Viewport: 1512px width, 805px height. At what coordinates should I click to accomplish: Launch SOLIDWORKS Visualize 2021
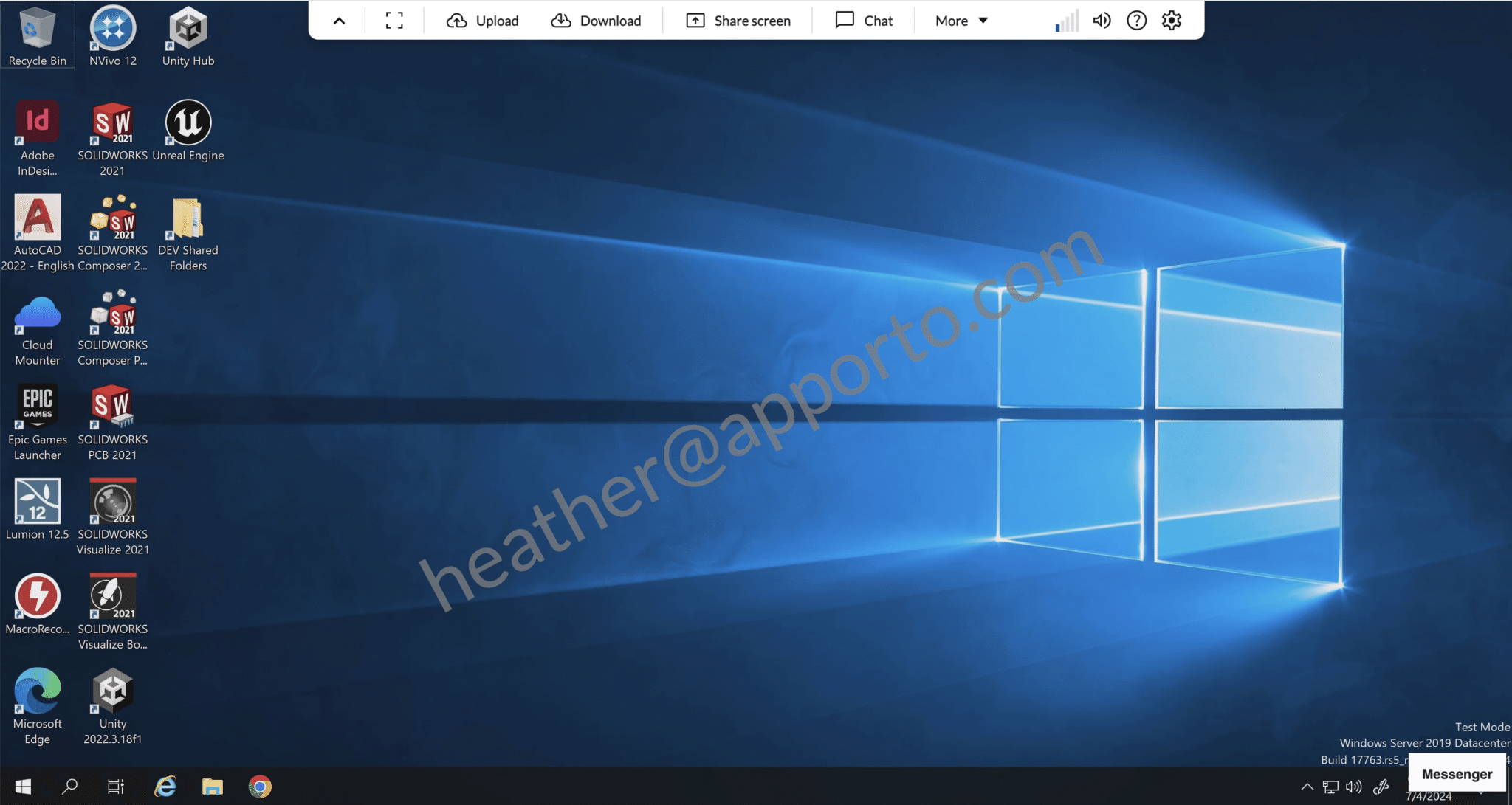pyautogui.click(x=112, y=502)
